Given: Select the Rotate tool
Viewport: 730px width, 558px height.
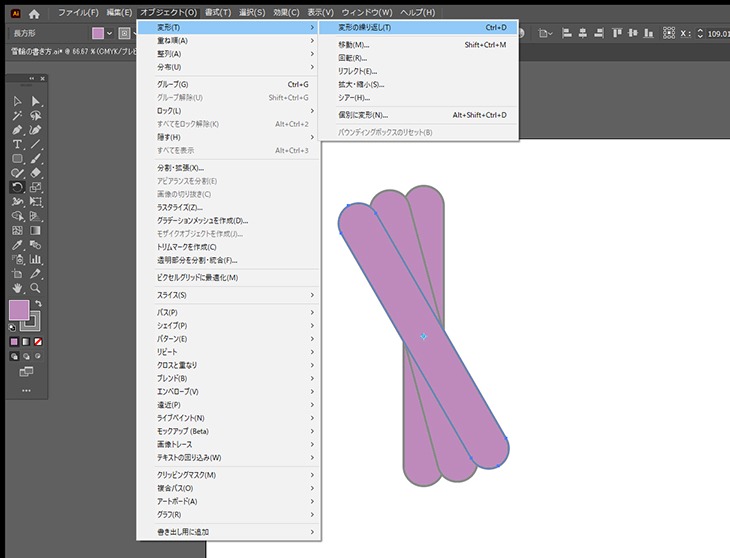Looking at the screenshot, I should click(x=17, y=187).
